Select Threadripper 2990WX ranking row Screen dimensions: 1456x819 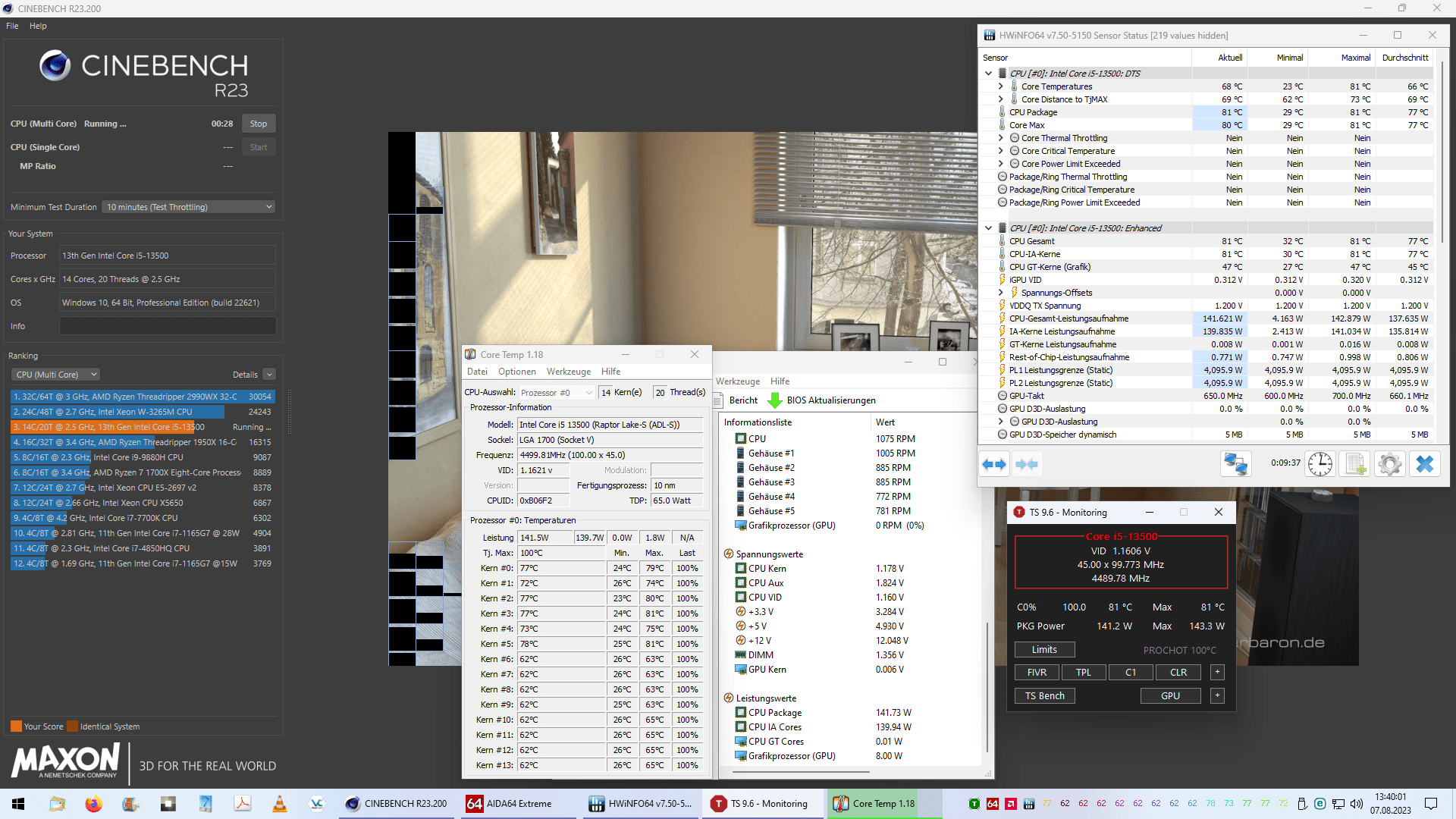pyautogui.click(x=143, y=397)
